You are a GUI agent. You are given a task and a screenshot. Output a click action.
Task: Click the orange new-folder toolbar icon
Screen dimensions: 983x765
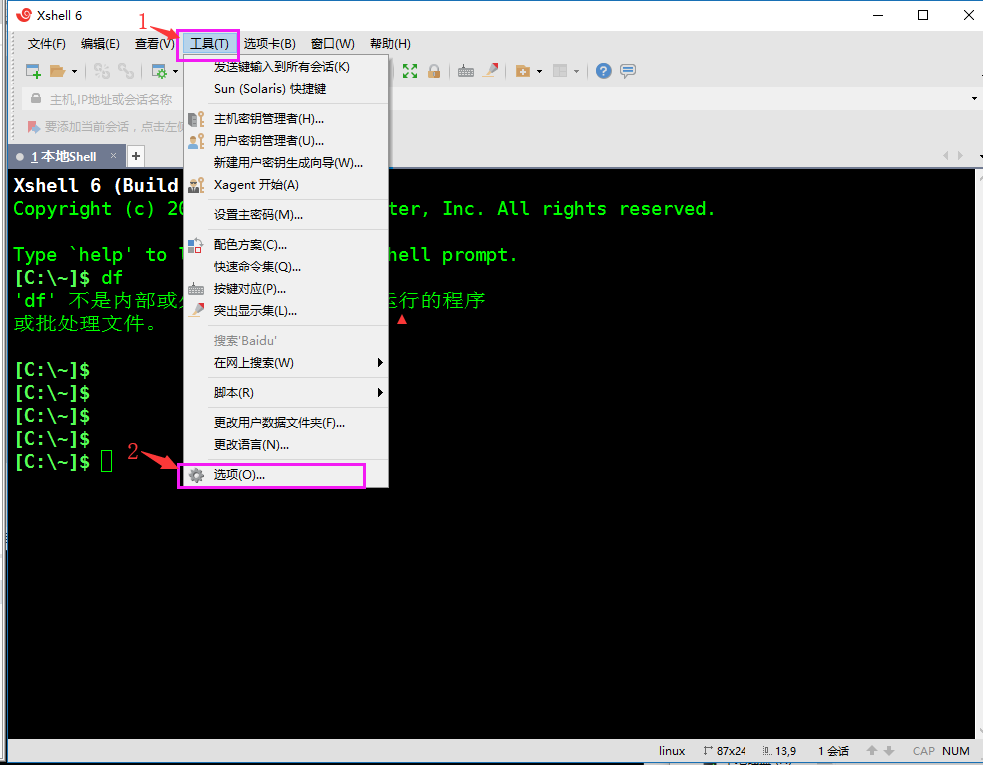point(523,71)
